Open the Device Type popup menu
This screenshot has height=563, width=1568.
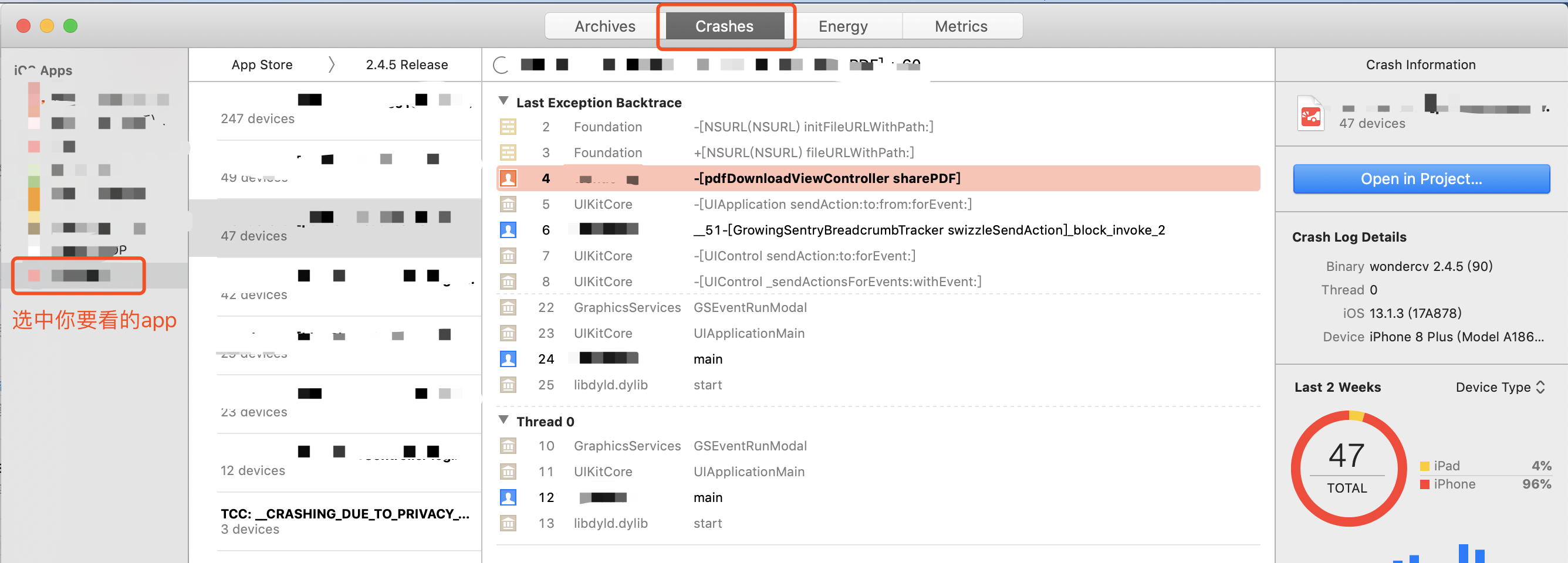(1501, 387)
